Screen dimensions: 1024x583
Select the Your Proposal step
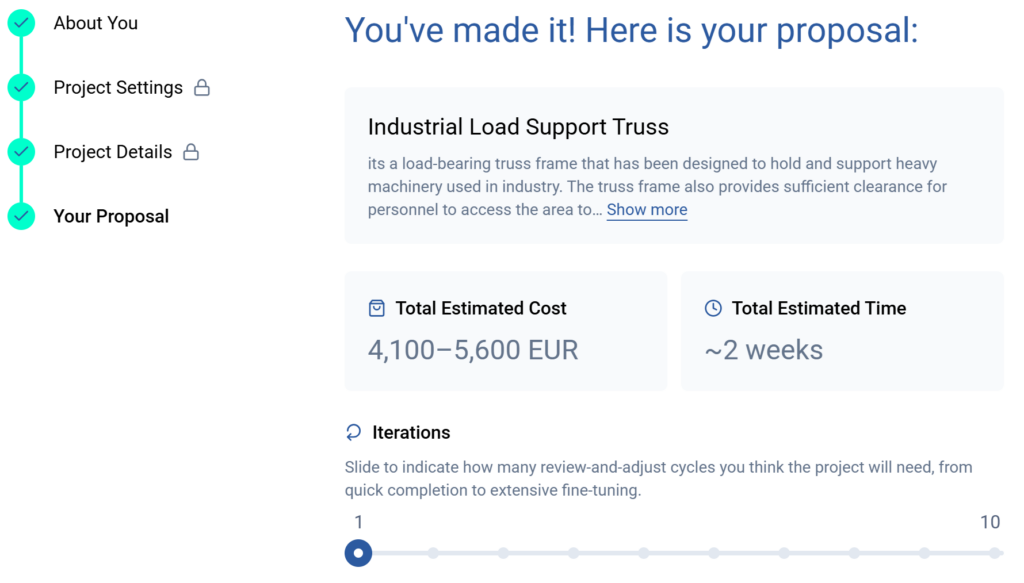(x=111, y=216)
